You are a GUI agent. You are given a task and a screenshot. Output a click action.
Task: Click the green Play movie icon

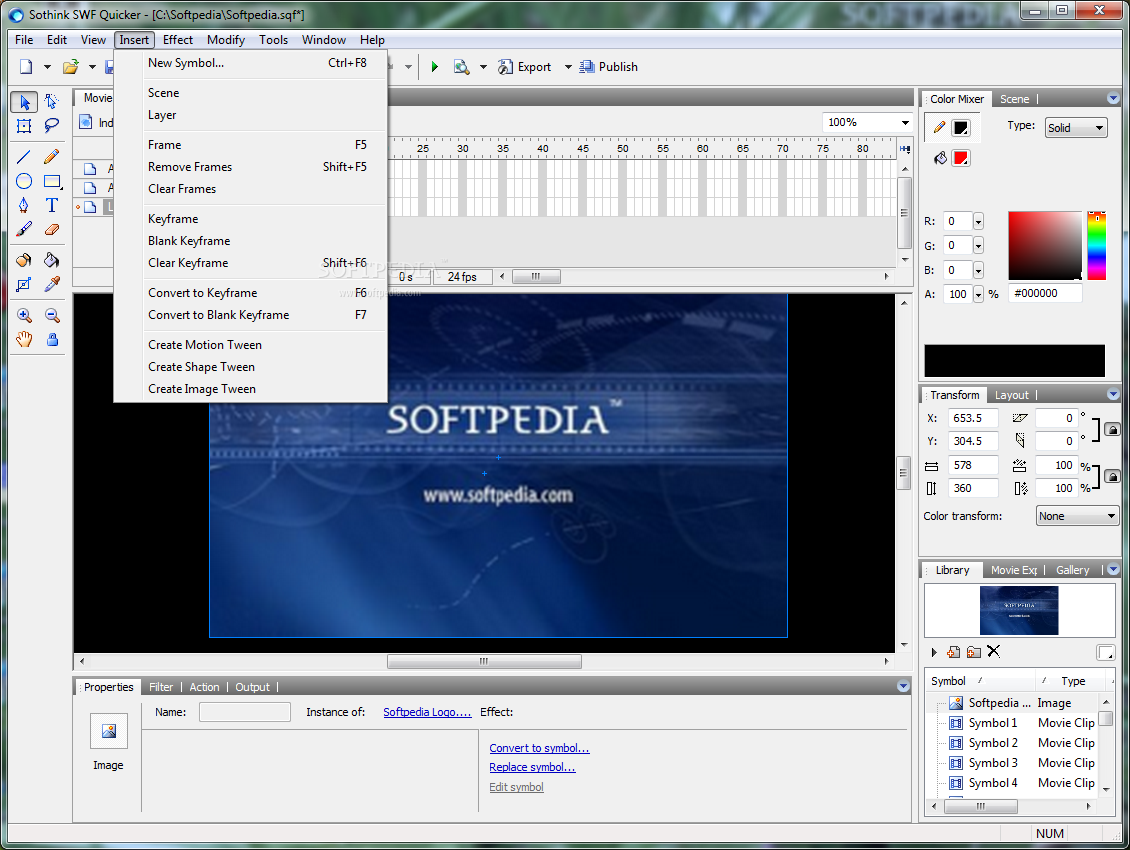(435, 67)
